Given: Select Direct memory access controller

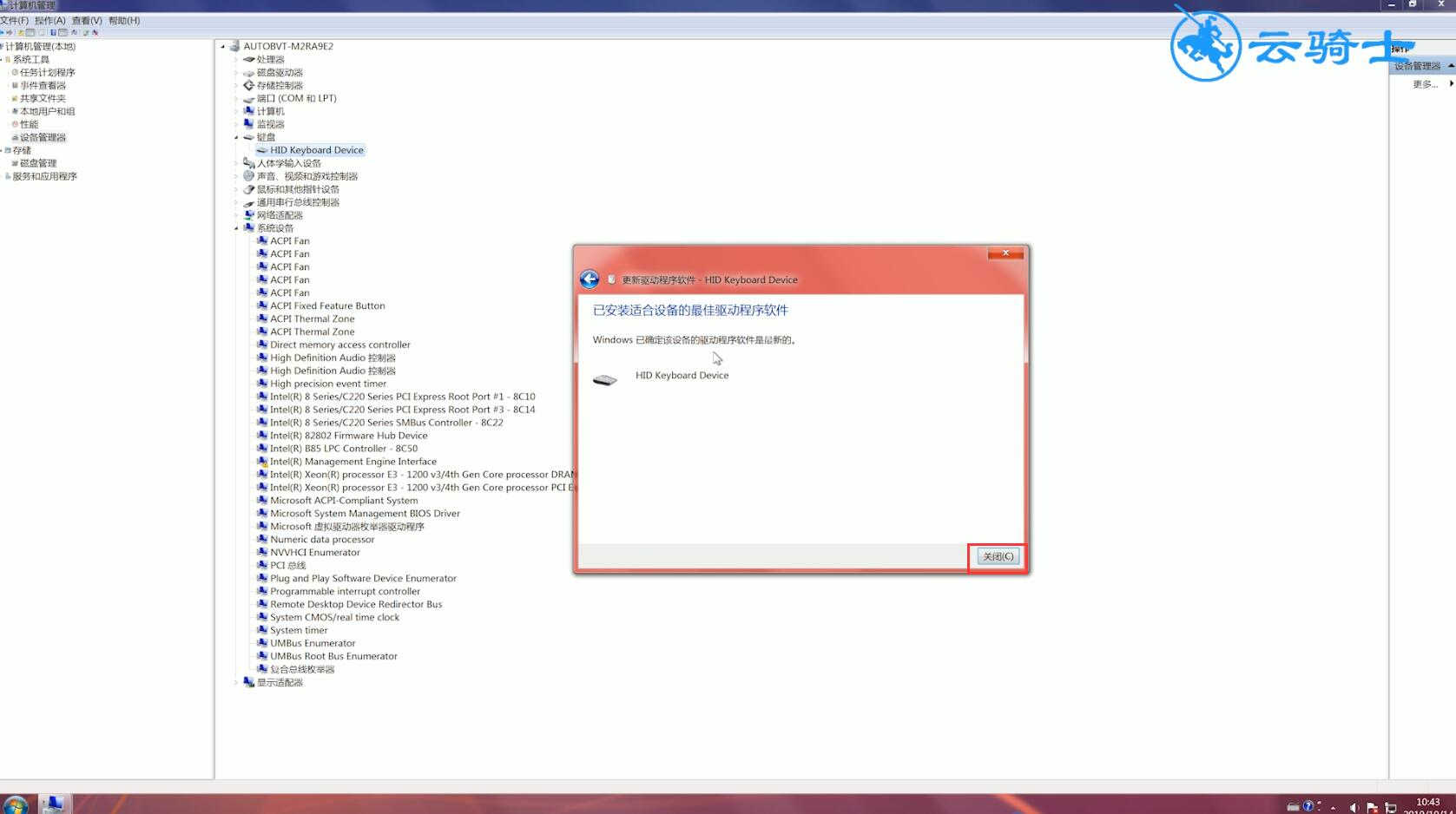Looking at the screenshot, I should (340, 345).
